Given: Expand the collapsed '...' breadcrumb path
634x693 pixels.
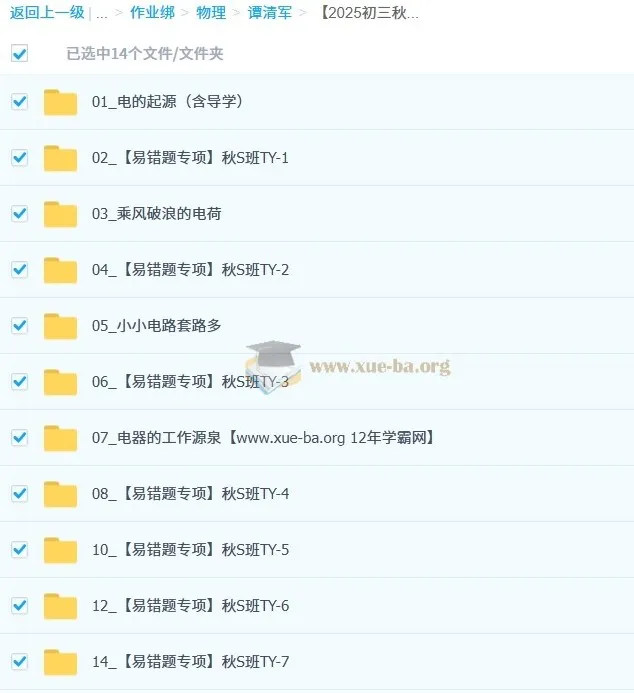Looking at the screenshot, I should (102, 14).
